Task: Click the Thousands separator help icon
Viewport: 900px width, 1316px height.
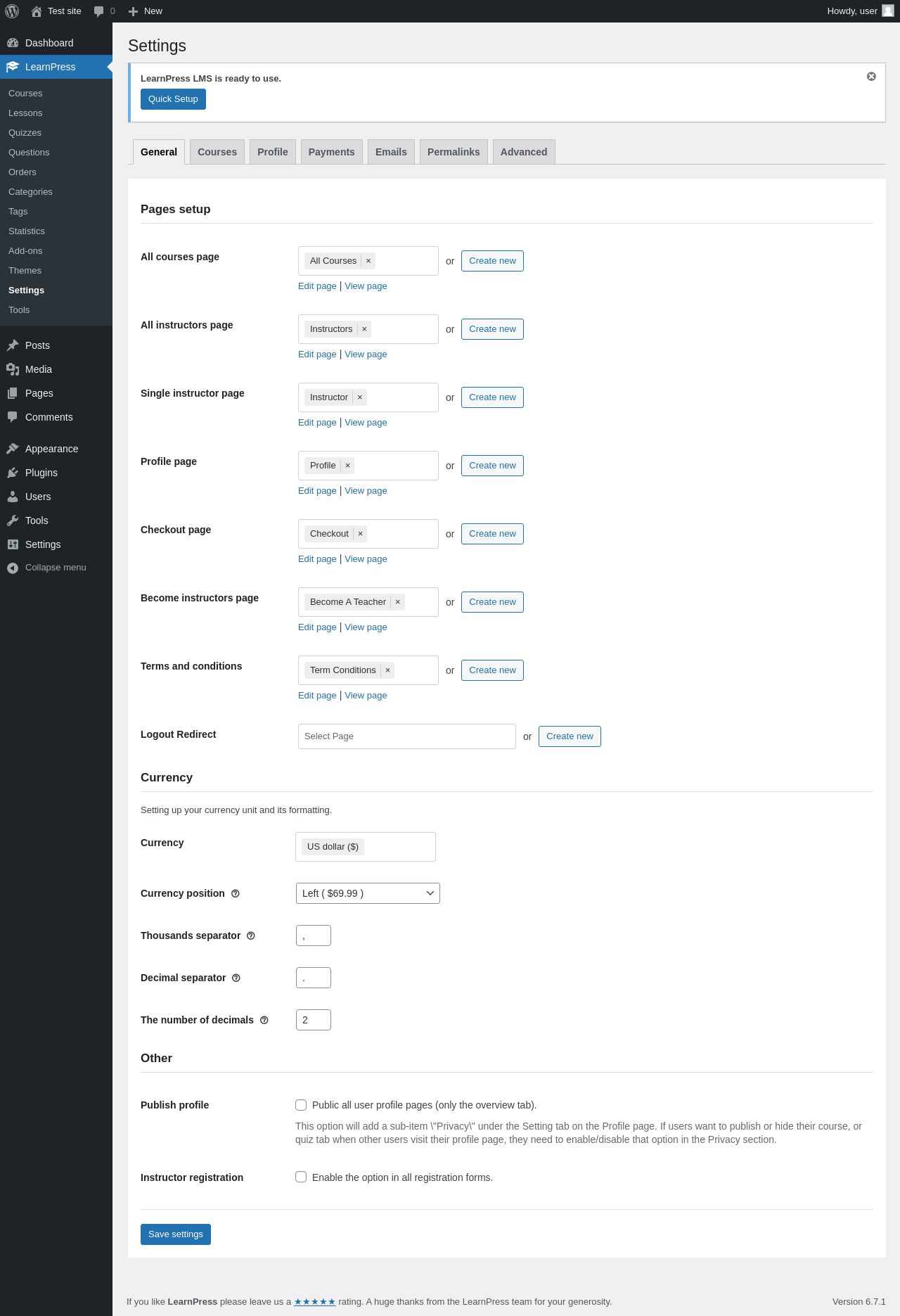Action: tap(251, 935)
